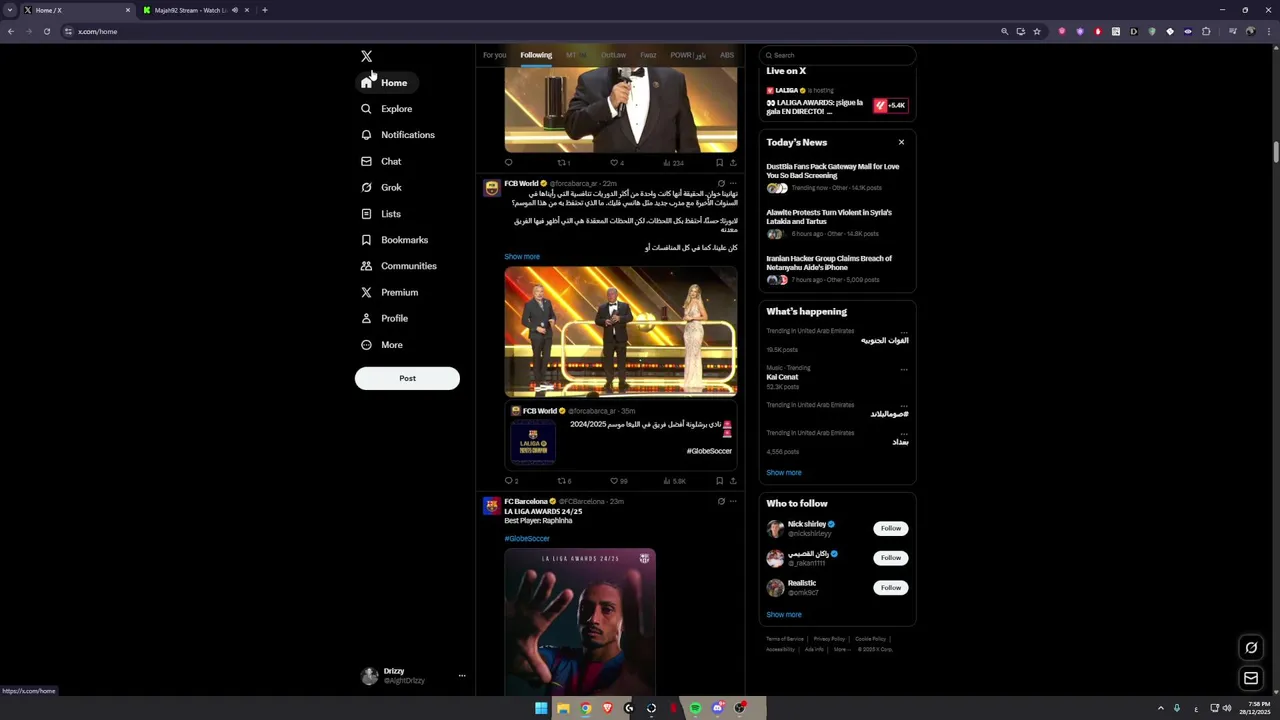Open Spotify from the taskbar

pos(695,708)
